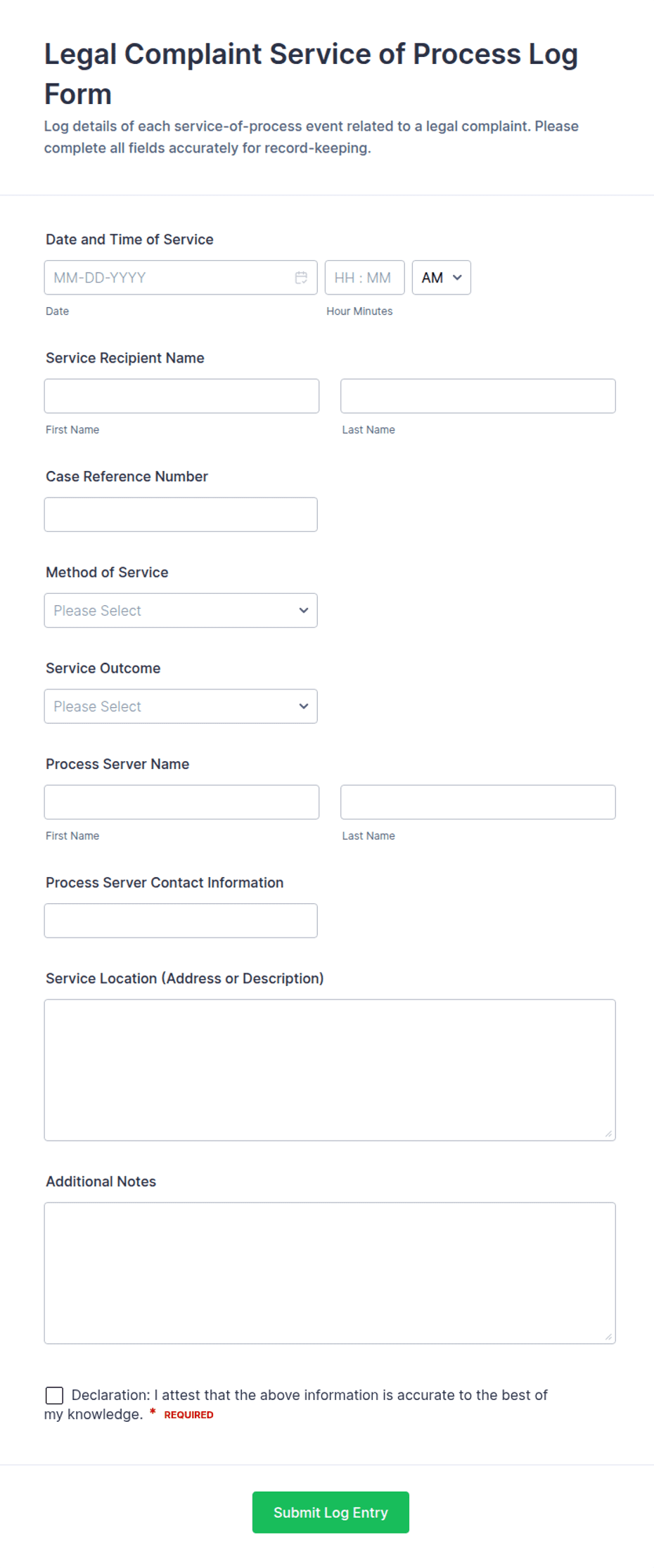Click the form title heading
This screenshot has width=654, height=1568.
click(x=311, y=74)
